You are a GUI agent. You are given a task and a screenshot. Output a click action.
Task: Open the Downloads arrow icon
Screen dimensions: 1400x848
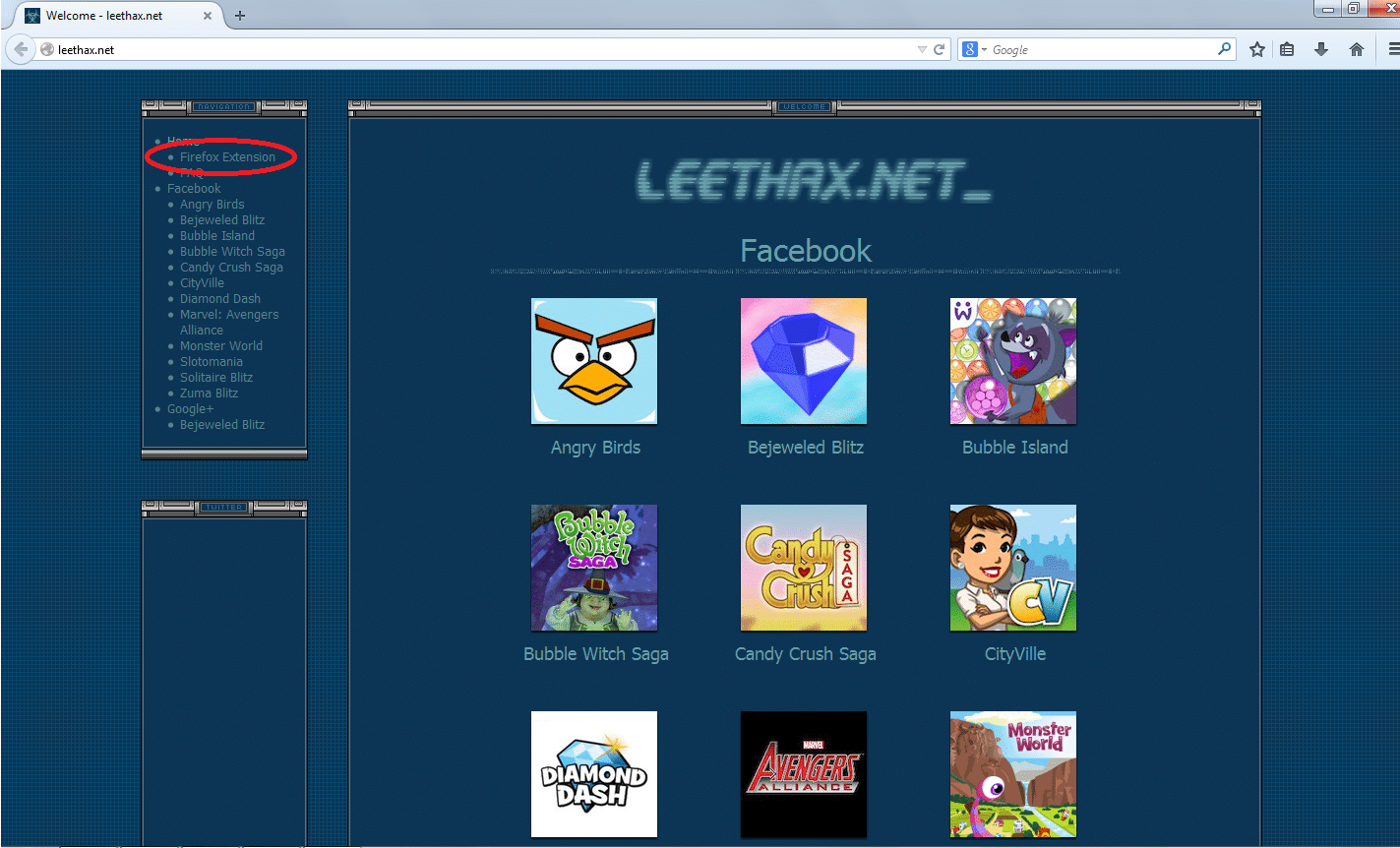click(1321, 49)
